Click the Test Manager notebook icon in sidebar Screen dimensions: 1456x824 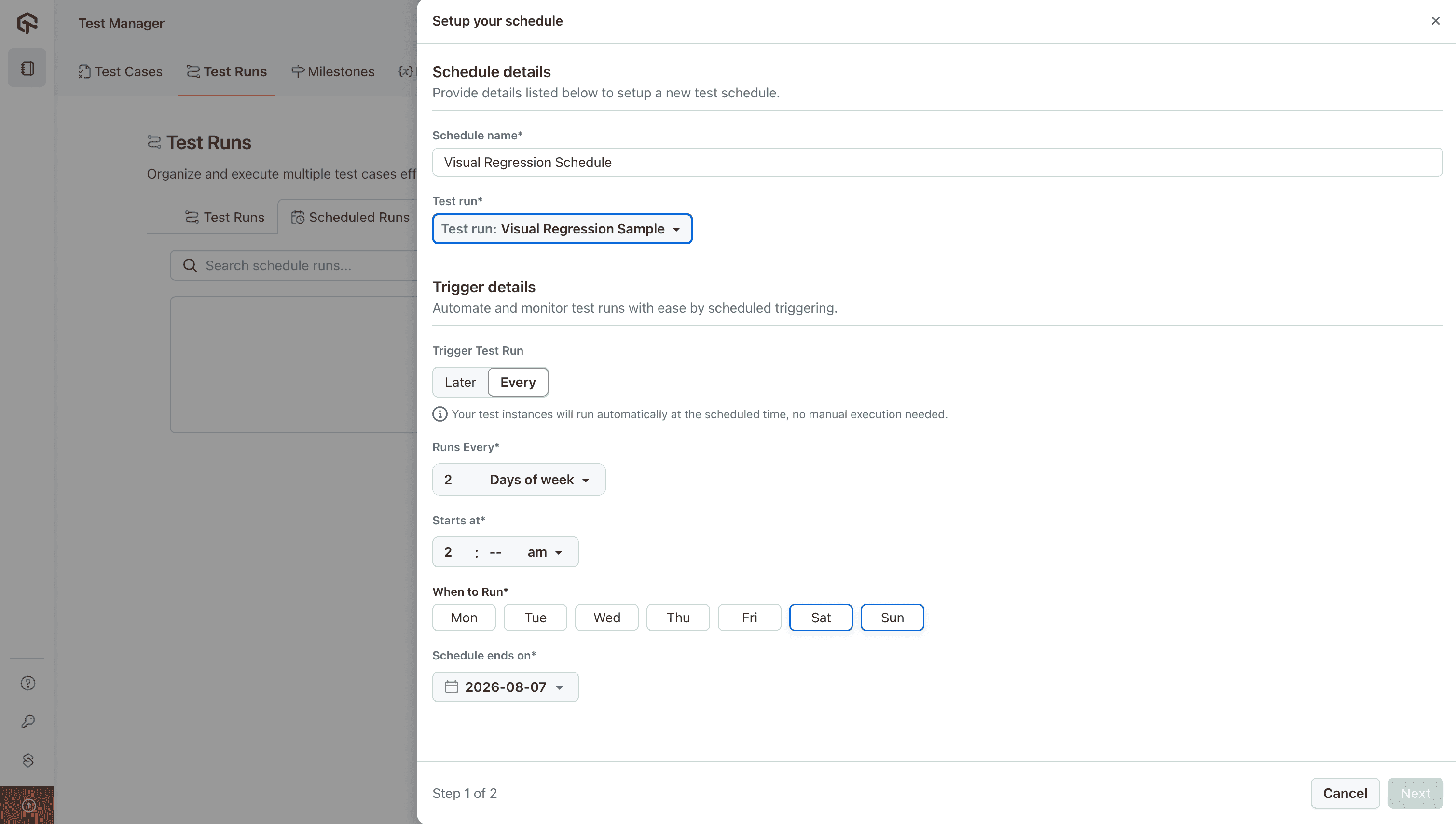point(27,68)
